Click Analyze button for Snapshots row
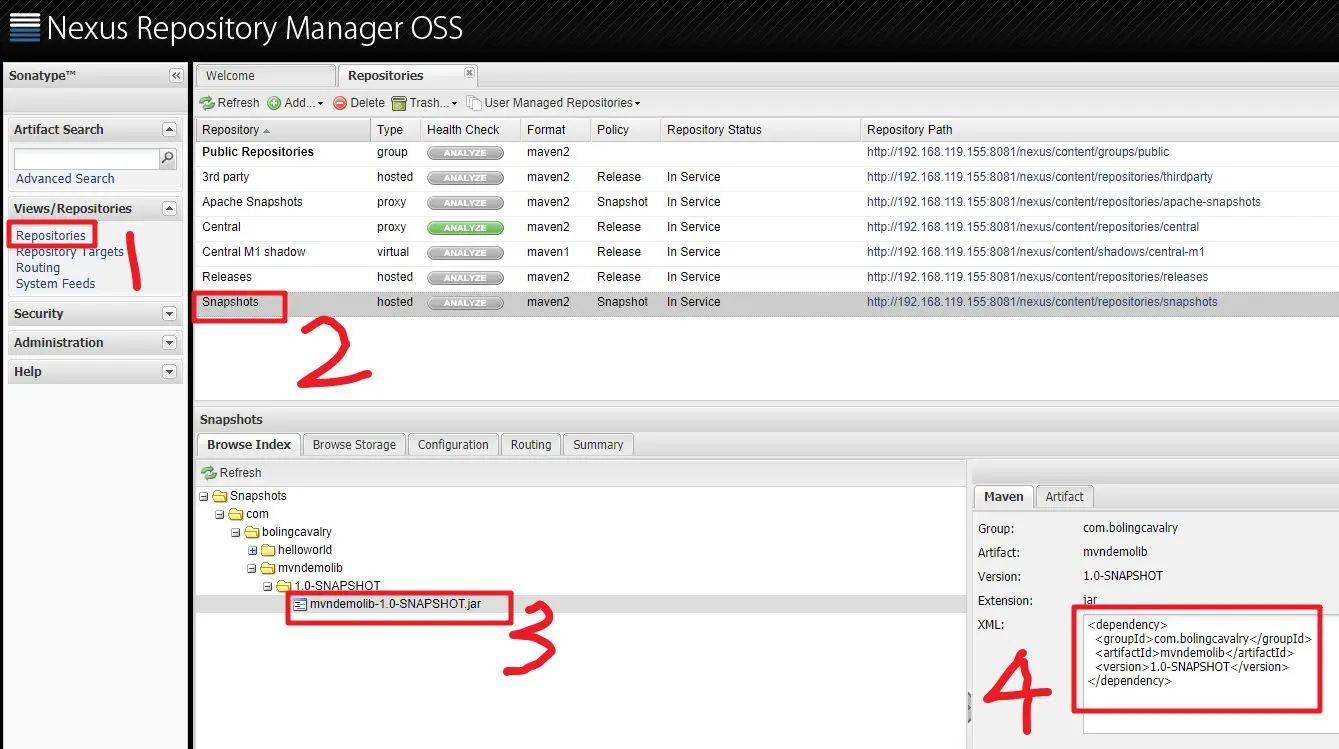 coord(465,303)
